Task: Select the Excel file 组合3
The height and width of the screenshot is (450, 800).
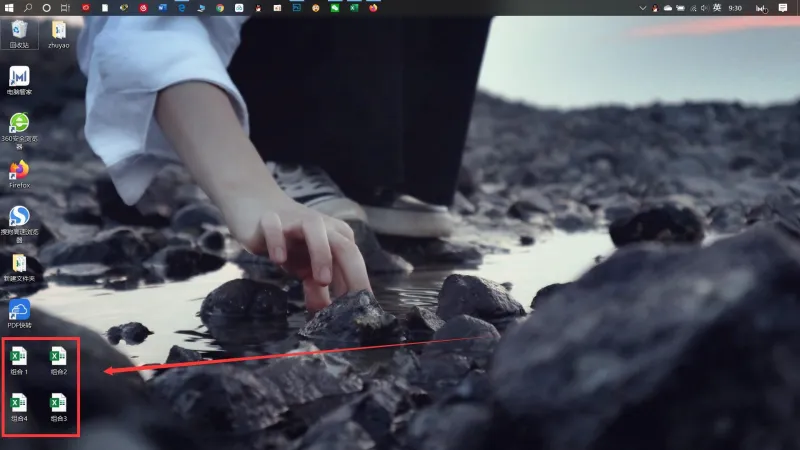Action: (59, 407)
